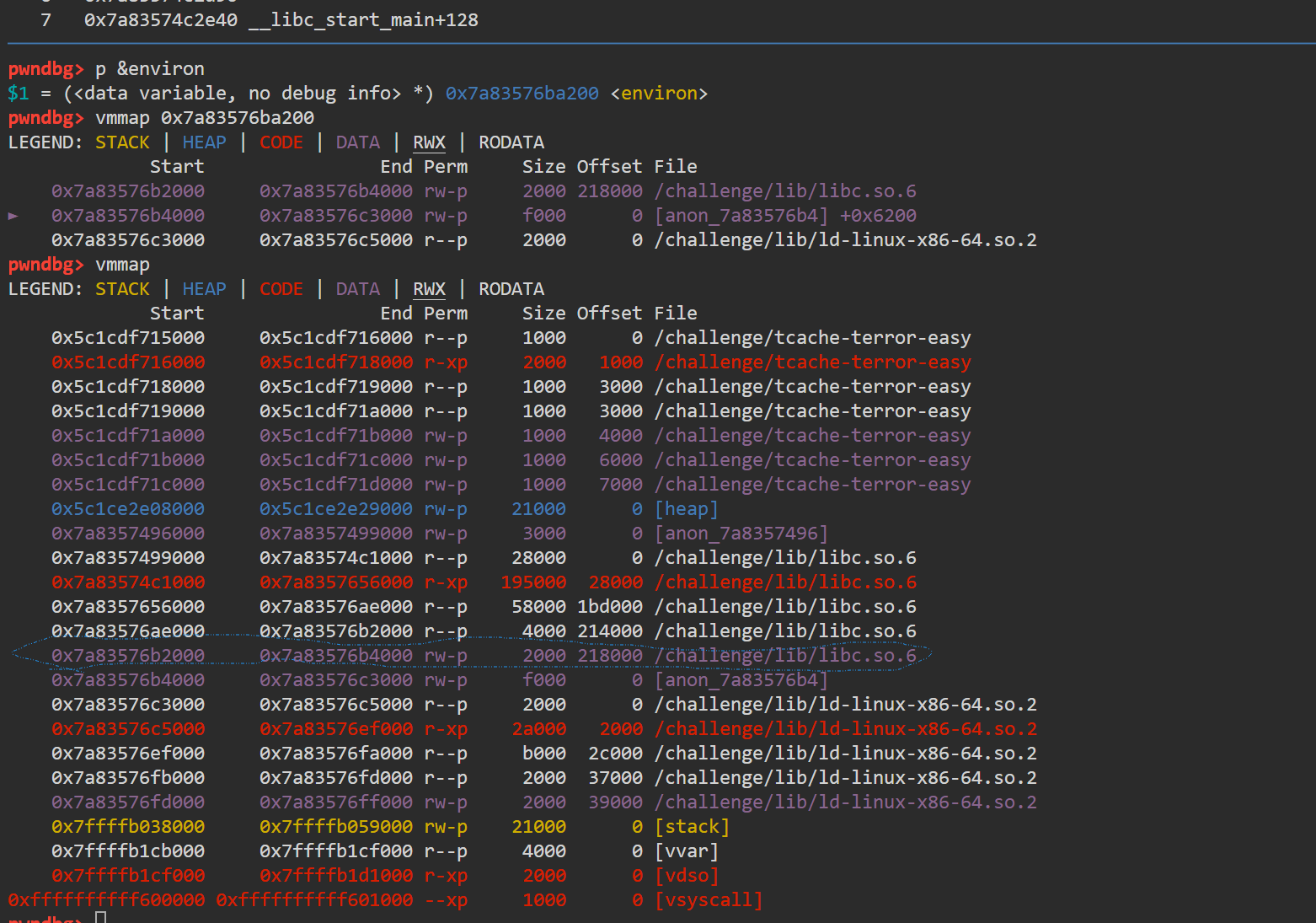
Task: Click the offset value 39000
Action: click(616, 802)
